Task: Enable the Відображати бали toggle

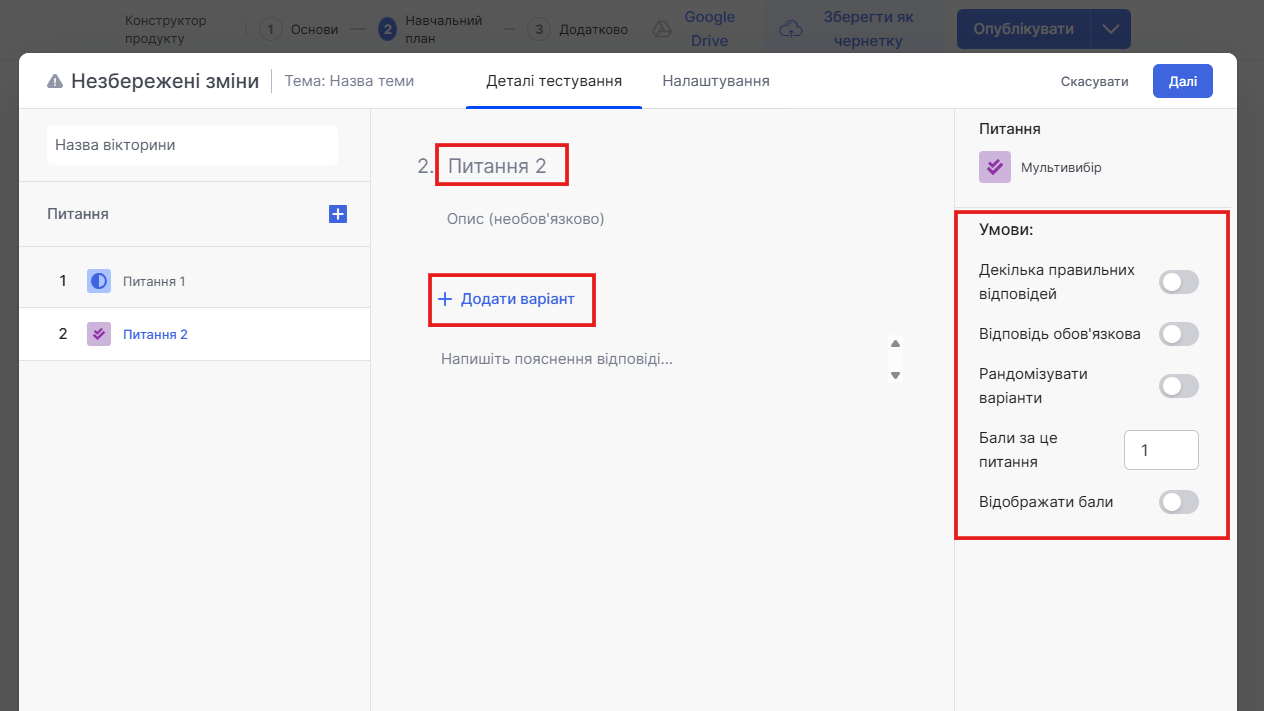Action: pyautogui.click(x=1178, y=502)
